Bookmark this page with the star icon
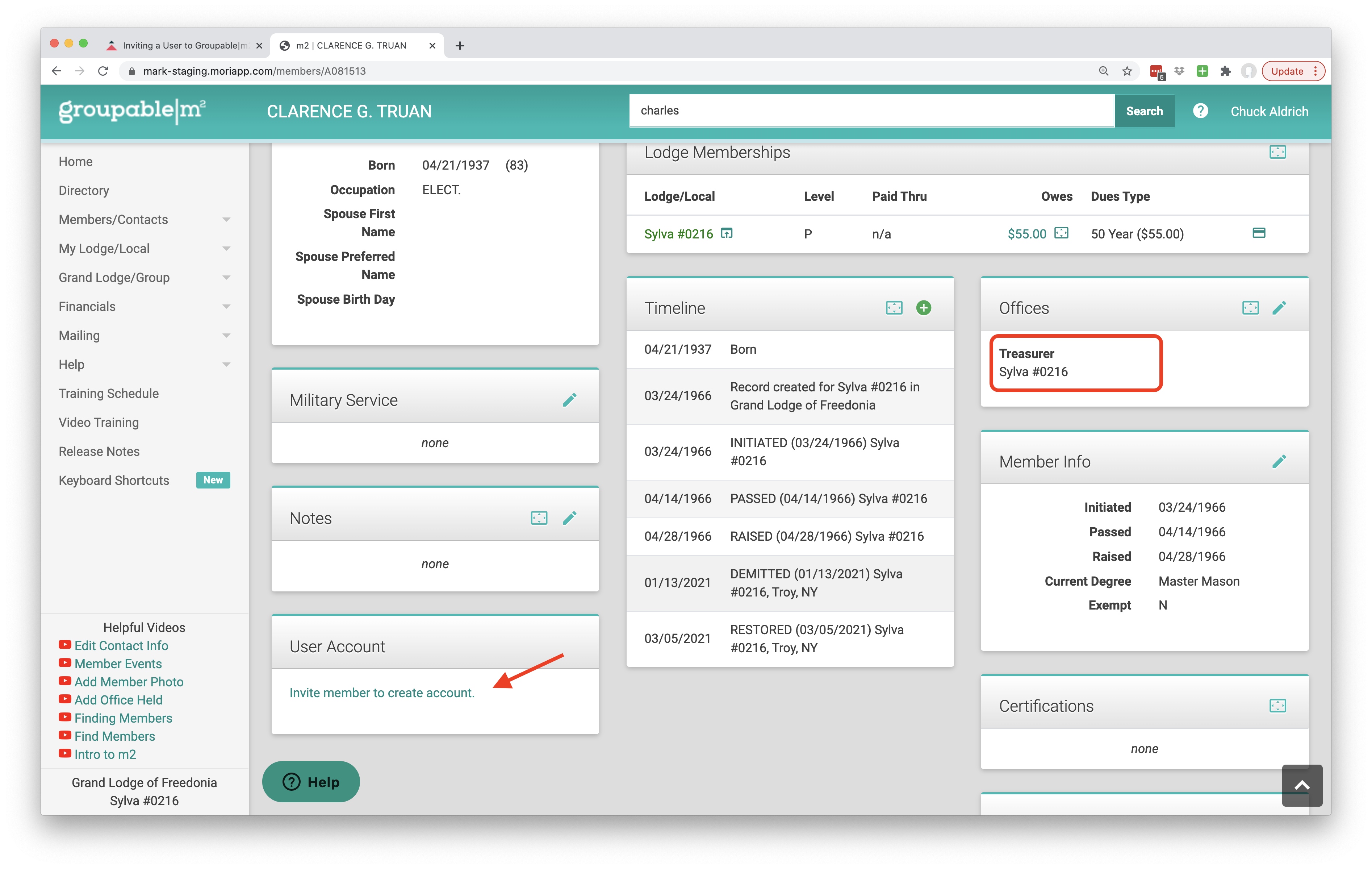Screen dimensions: 1372x869 click(1127, 71)
